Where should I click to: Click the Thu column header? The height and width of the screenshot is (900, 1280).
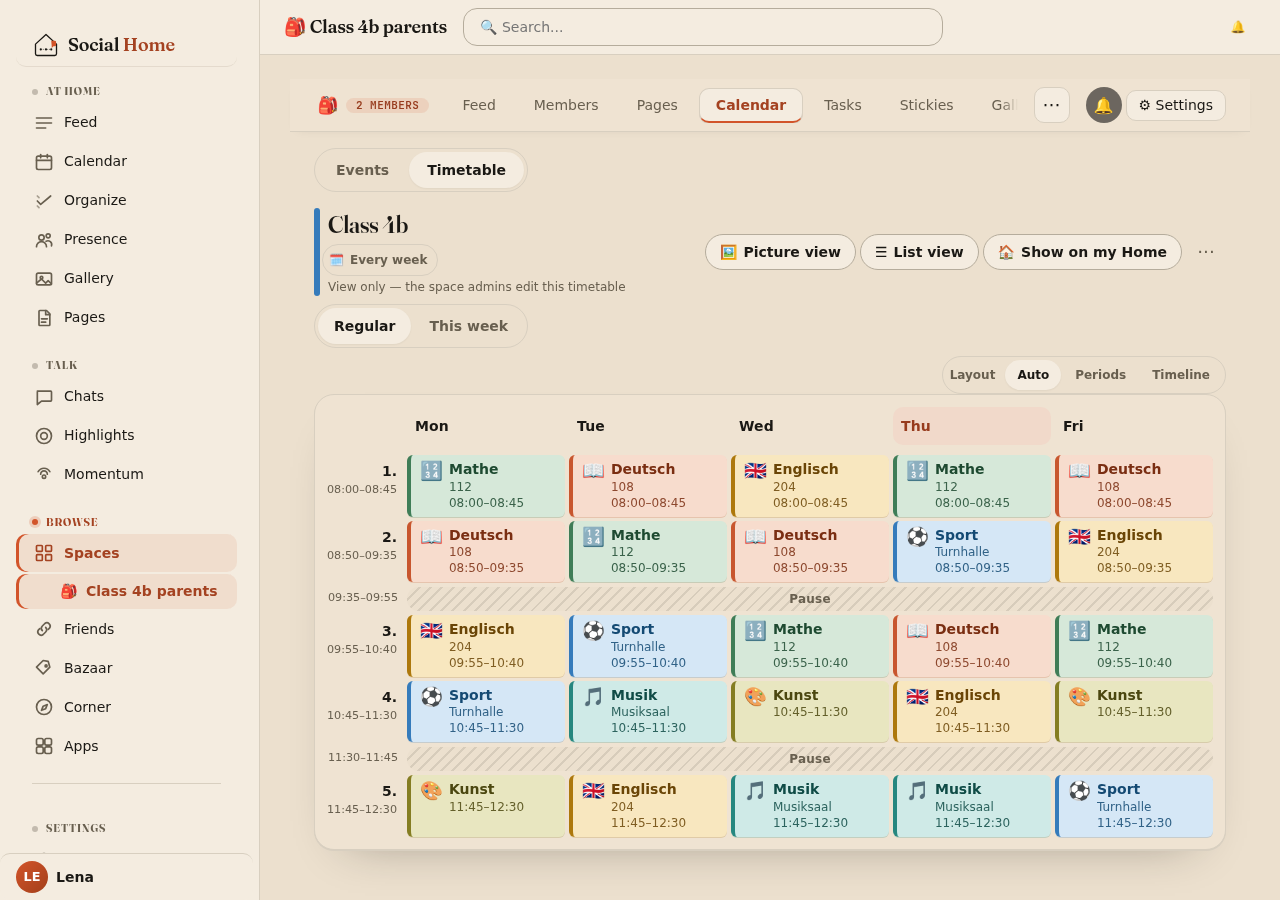972,426
